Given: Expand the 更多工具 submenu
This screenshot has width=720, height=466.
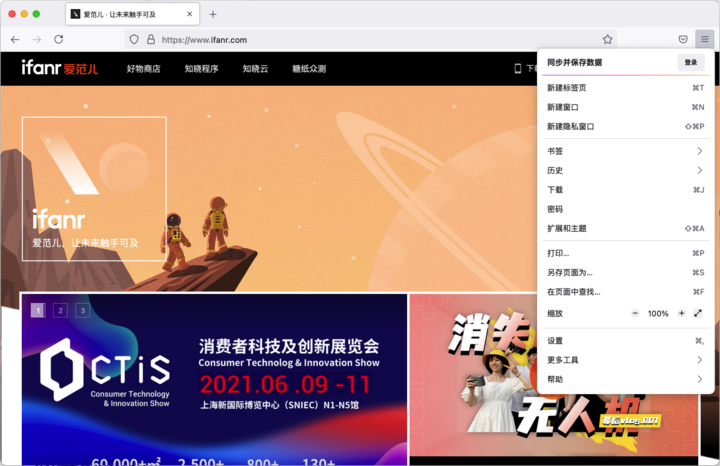Looking at the screenshot, I should (x=625, y=360).
